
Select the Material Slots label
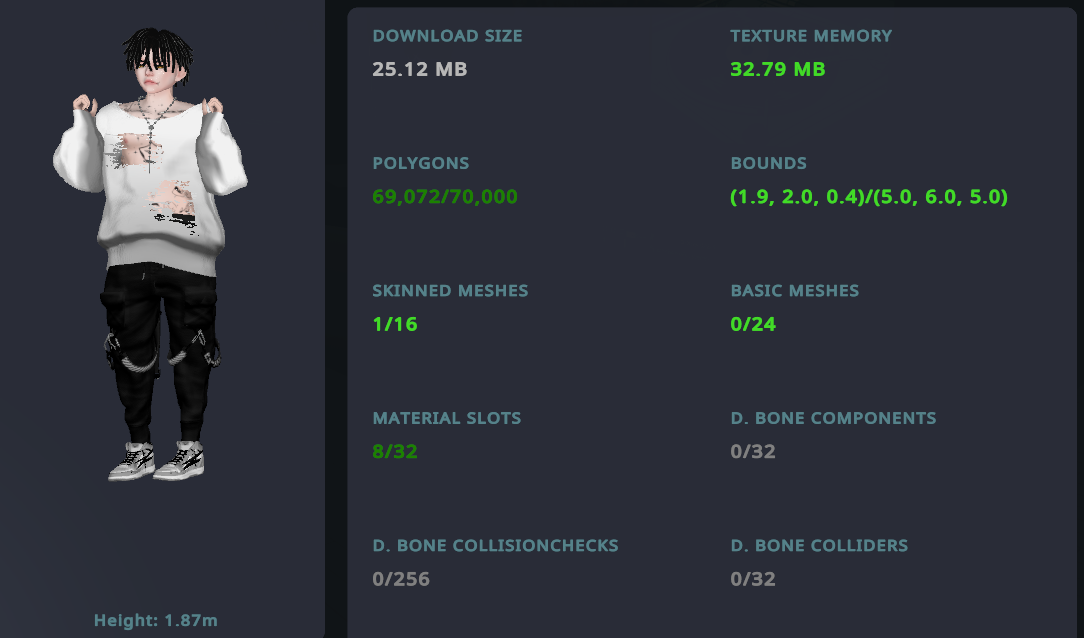(x=447, y=418)
